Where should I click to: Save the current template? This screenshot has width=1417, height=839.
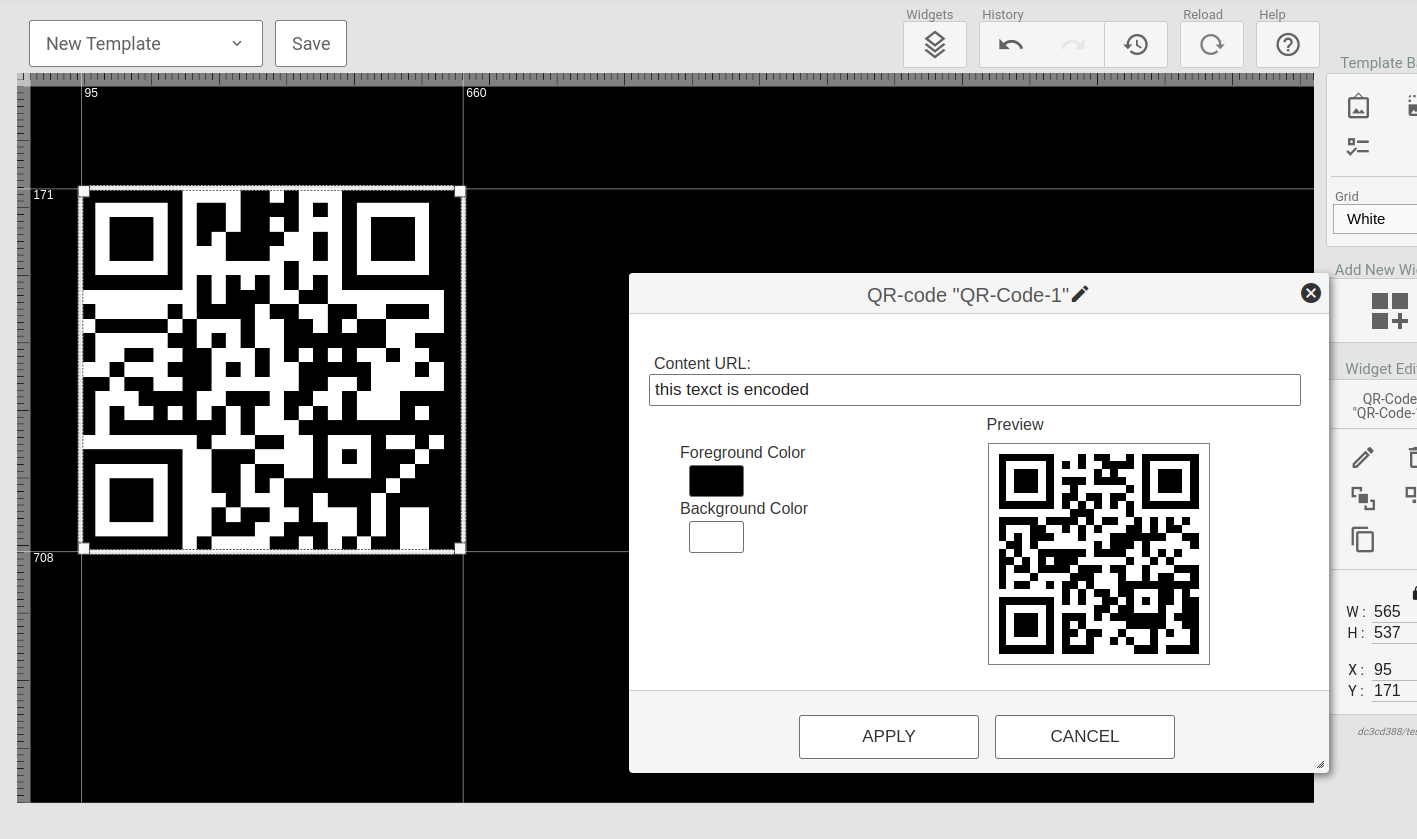[310, 43]
